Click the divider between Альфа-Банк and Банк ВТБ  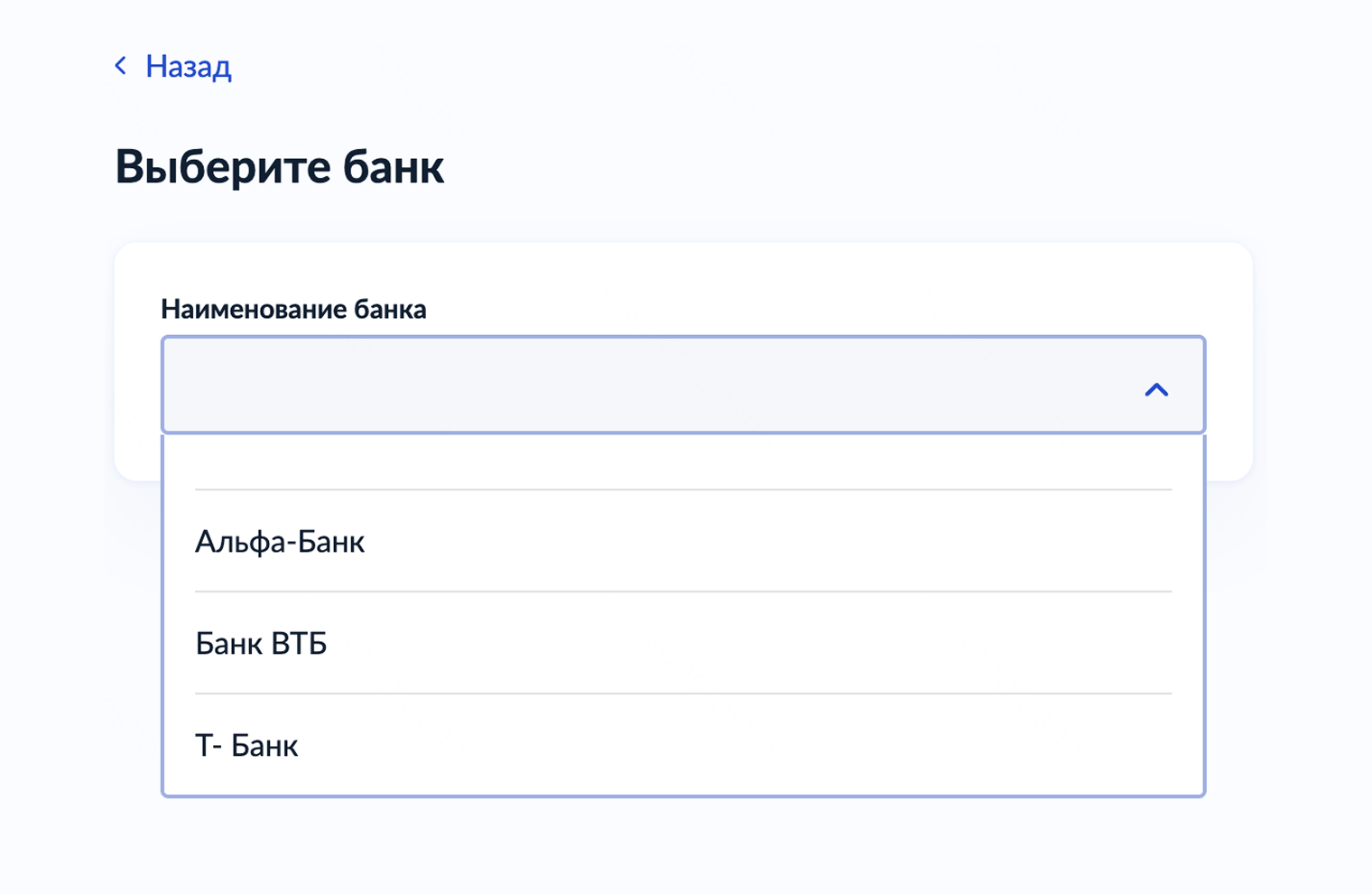click(682, 591)
